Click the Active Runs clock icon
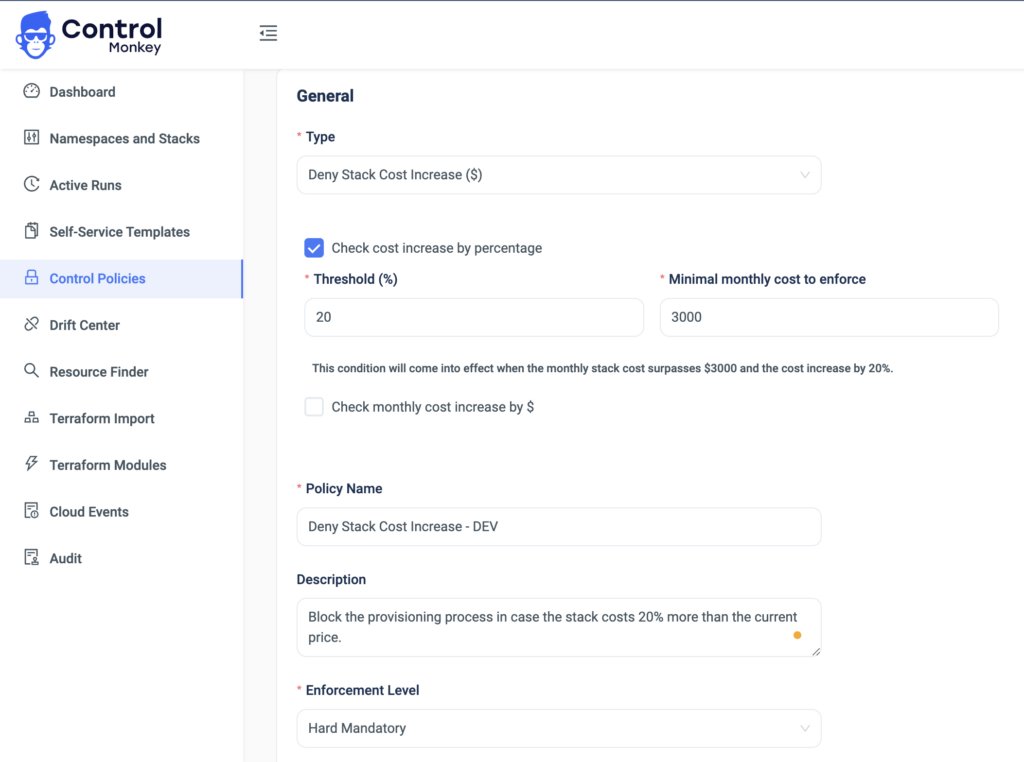 (x=31, y=184)
